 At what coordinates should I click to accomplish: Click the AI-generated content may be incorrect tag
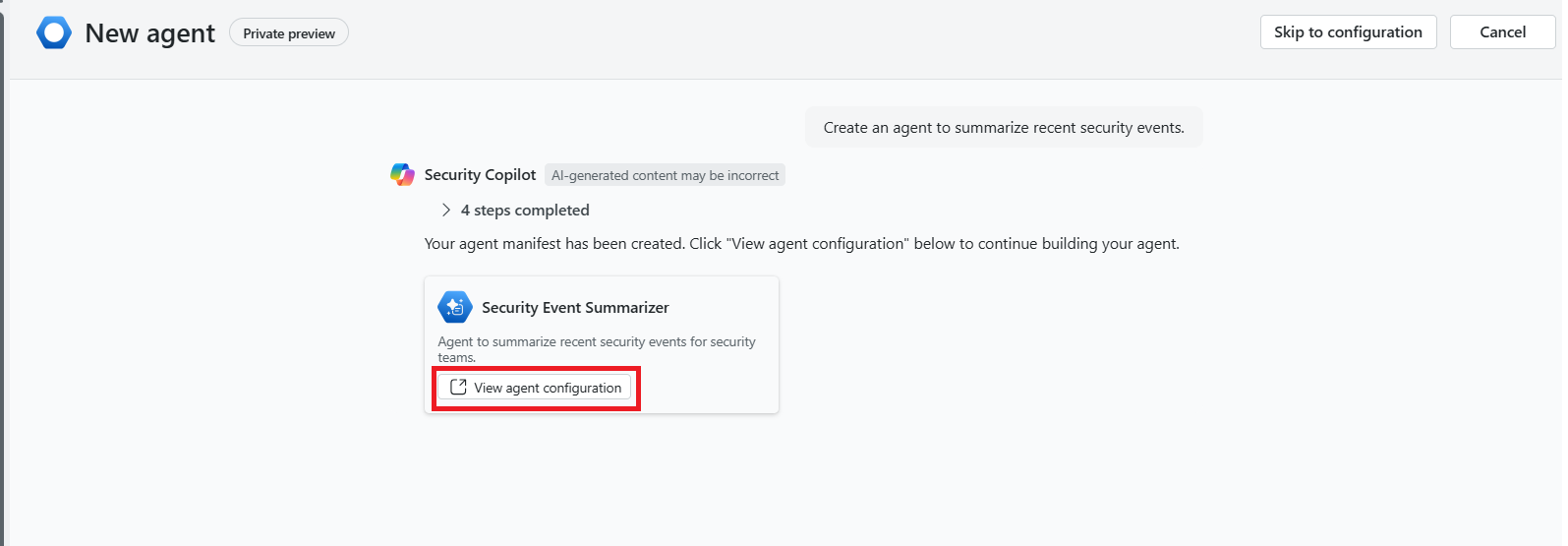pos(665,175)
